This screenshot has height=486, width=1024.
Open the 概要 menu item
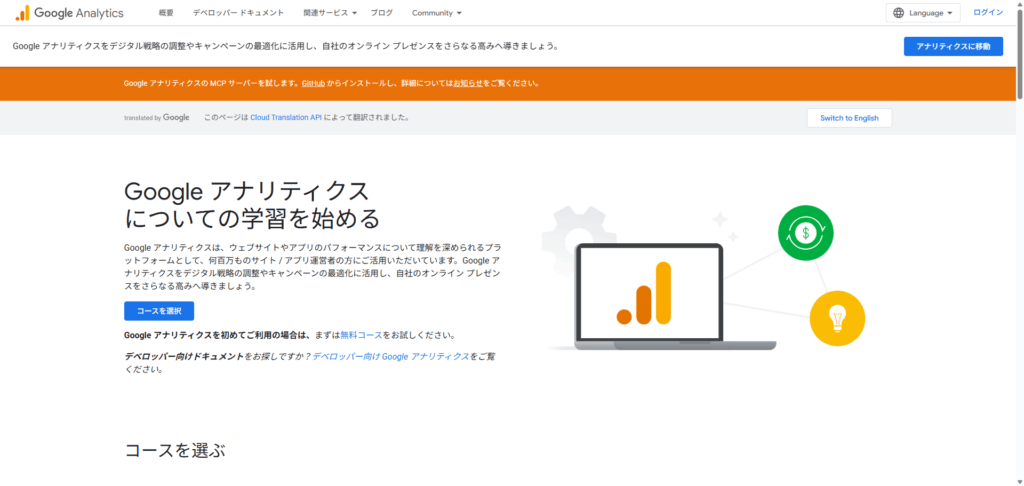click(x=166, y=13)
